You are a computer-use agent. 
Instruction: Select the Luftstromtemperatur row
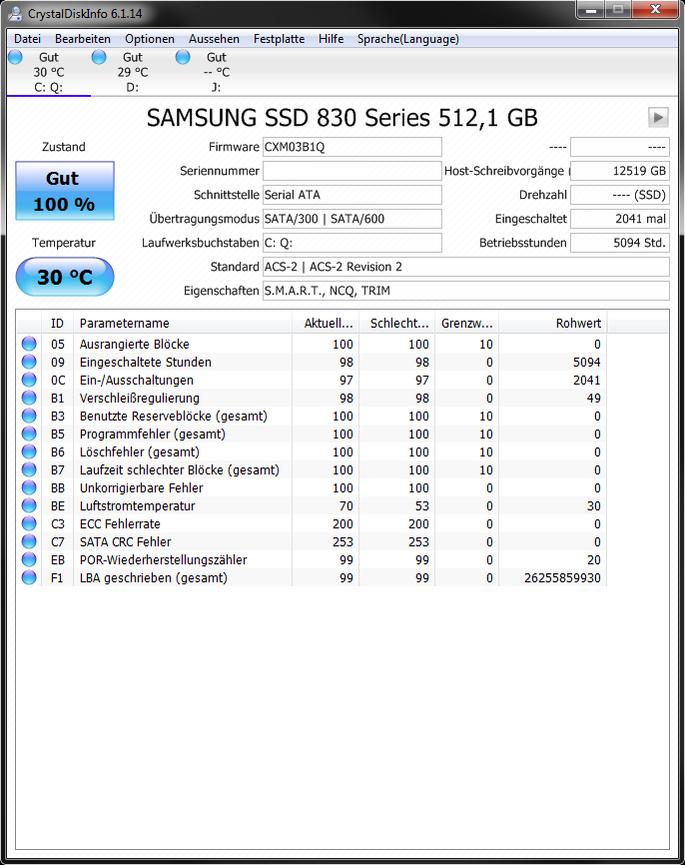point(312,506)
